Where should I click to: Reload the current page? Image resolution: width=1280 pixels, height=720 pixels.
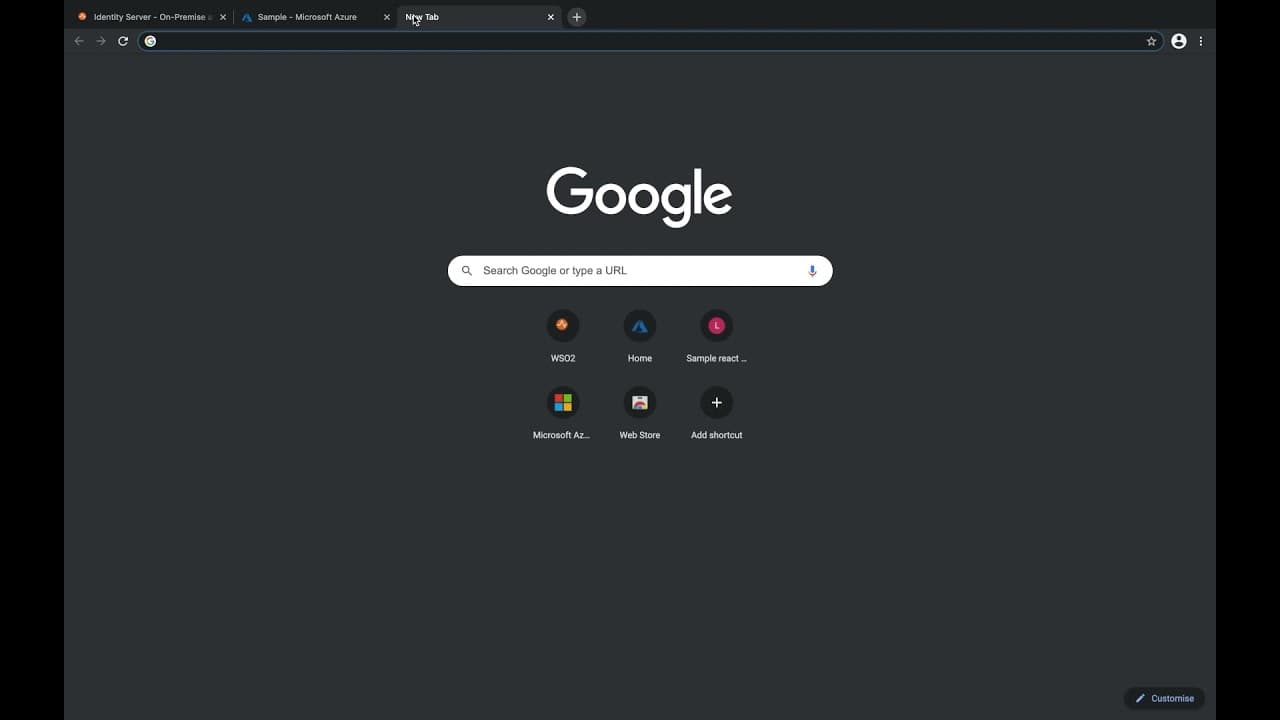122,41
